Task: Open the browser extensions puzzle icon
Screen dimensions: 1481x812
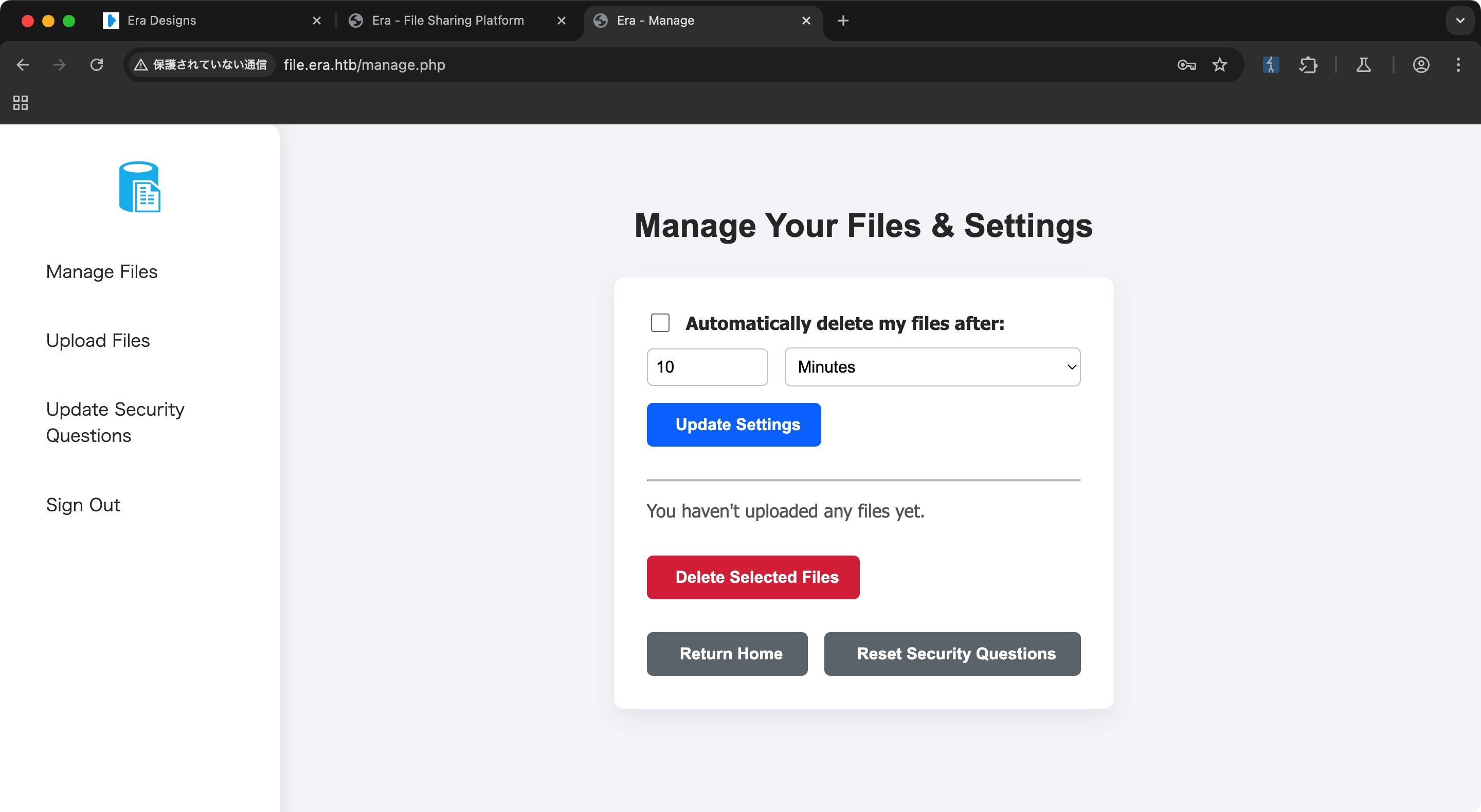Action: [x=1308, y=65]
